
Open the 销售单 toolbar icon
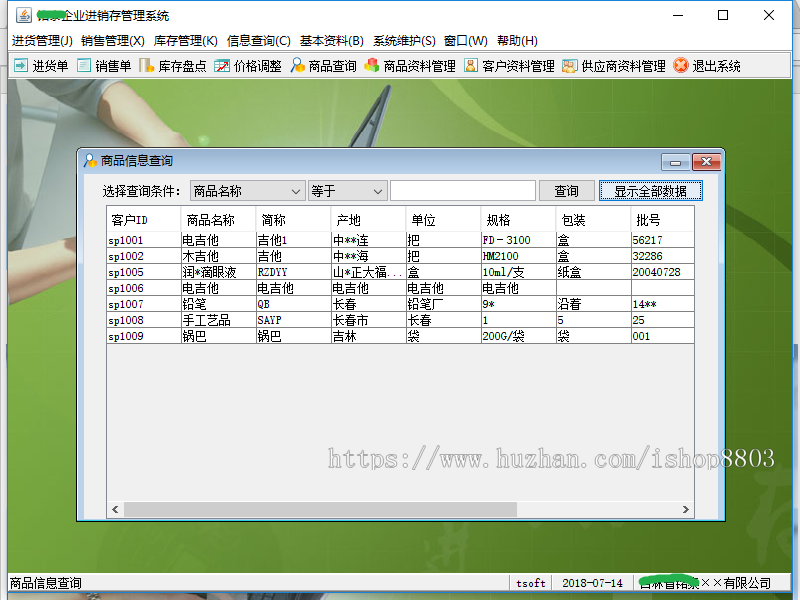[x=107, y=67]
